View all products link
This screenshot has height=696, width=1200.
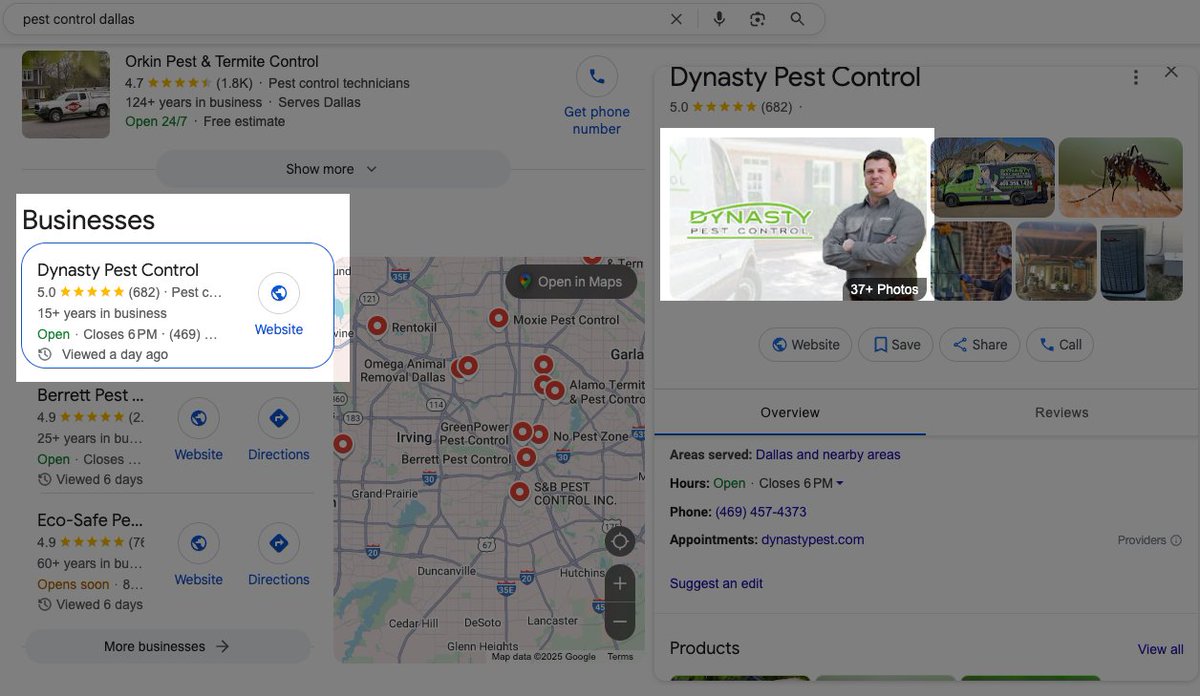coord(1160,649)
